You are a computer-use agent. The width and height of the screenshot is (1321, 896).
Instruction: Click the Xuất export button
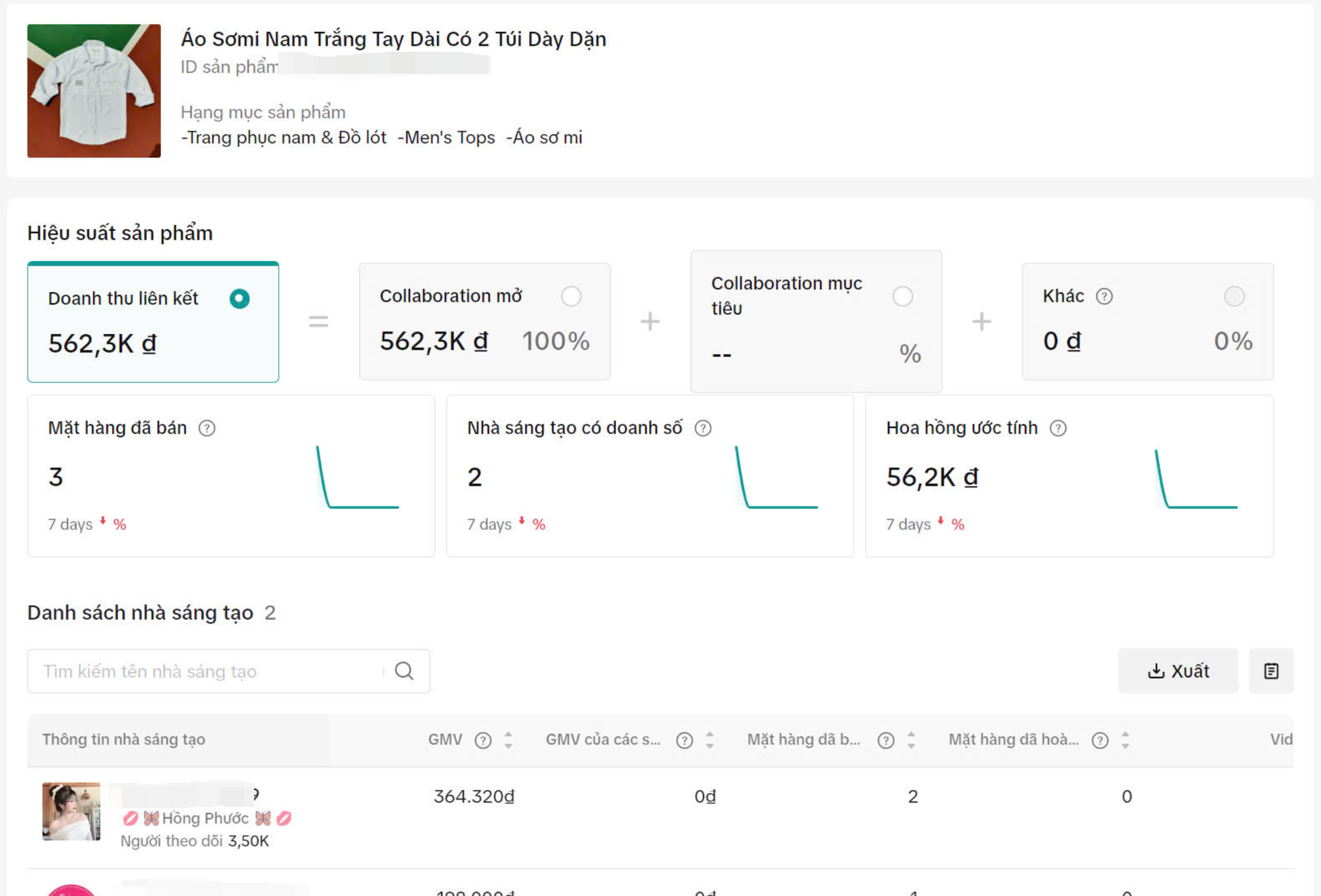click(1178, 671)
